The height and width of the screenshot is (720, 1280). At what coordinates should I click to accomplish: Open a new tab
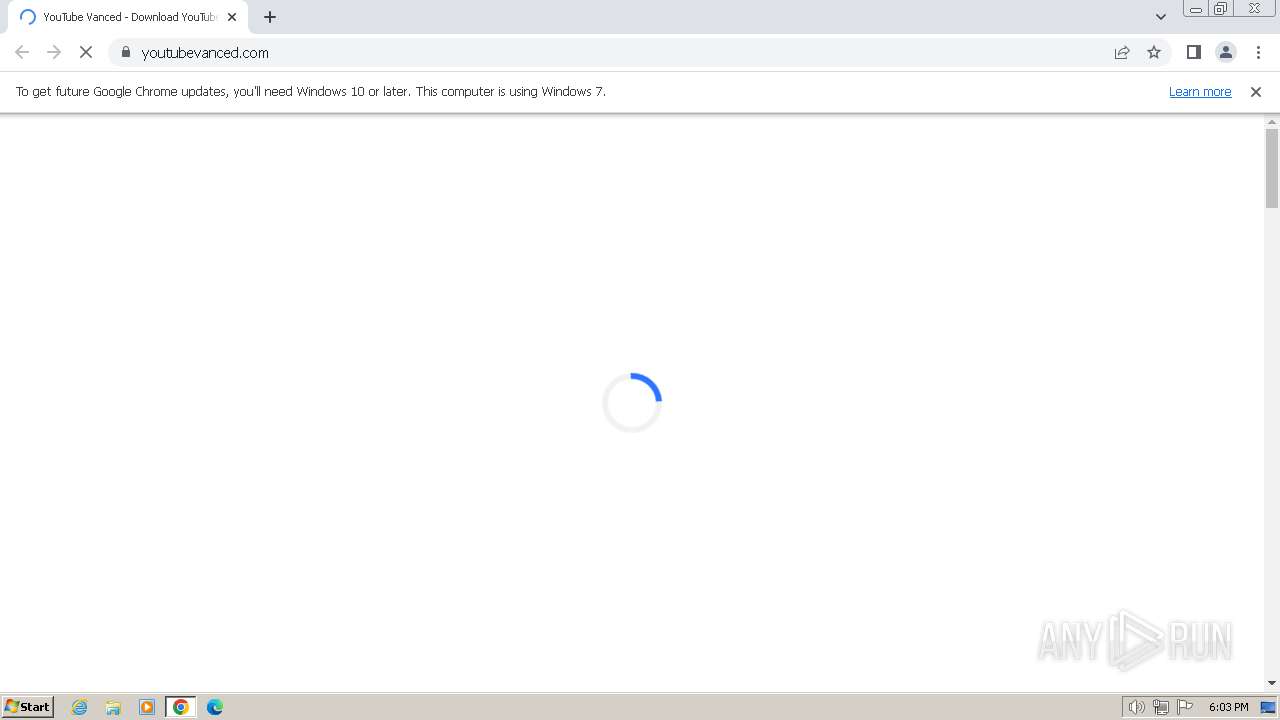tap(270, 17)
